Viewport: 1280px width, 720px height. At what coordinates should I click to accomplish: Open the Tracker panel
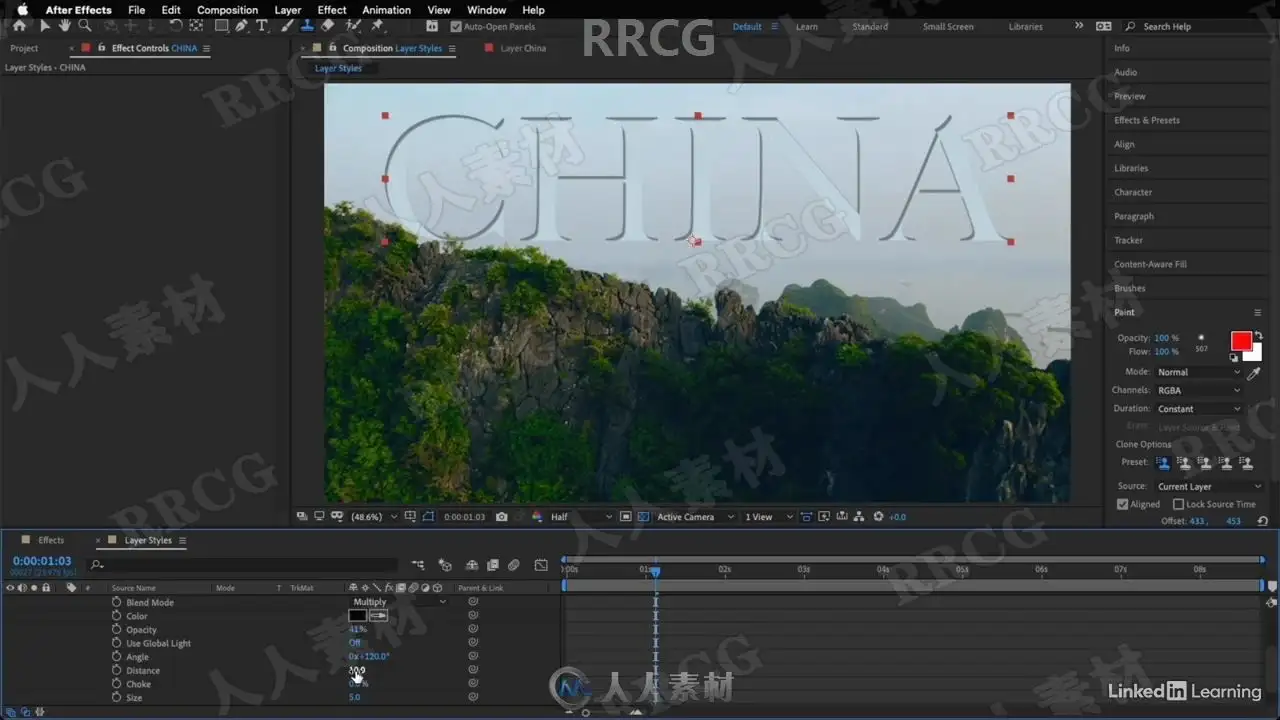[1128, 240]
